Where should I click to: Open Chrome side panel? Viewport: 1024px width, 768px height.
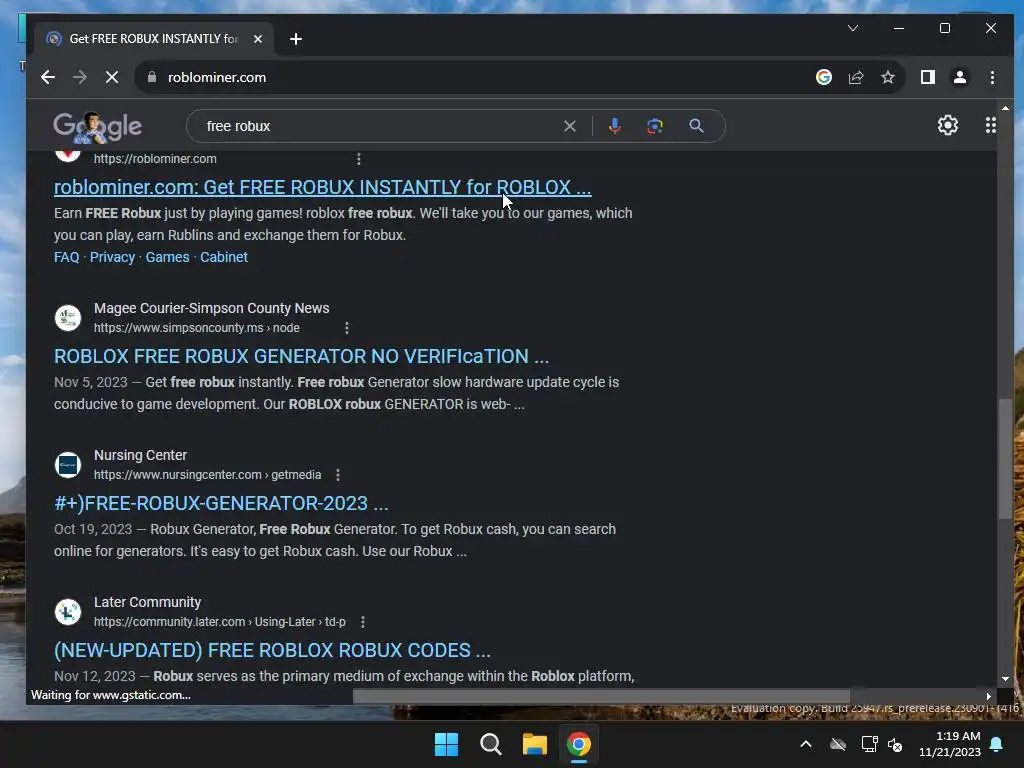(x=927, y=77)
